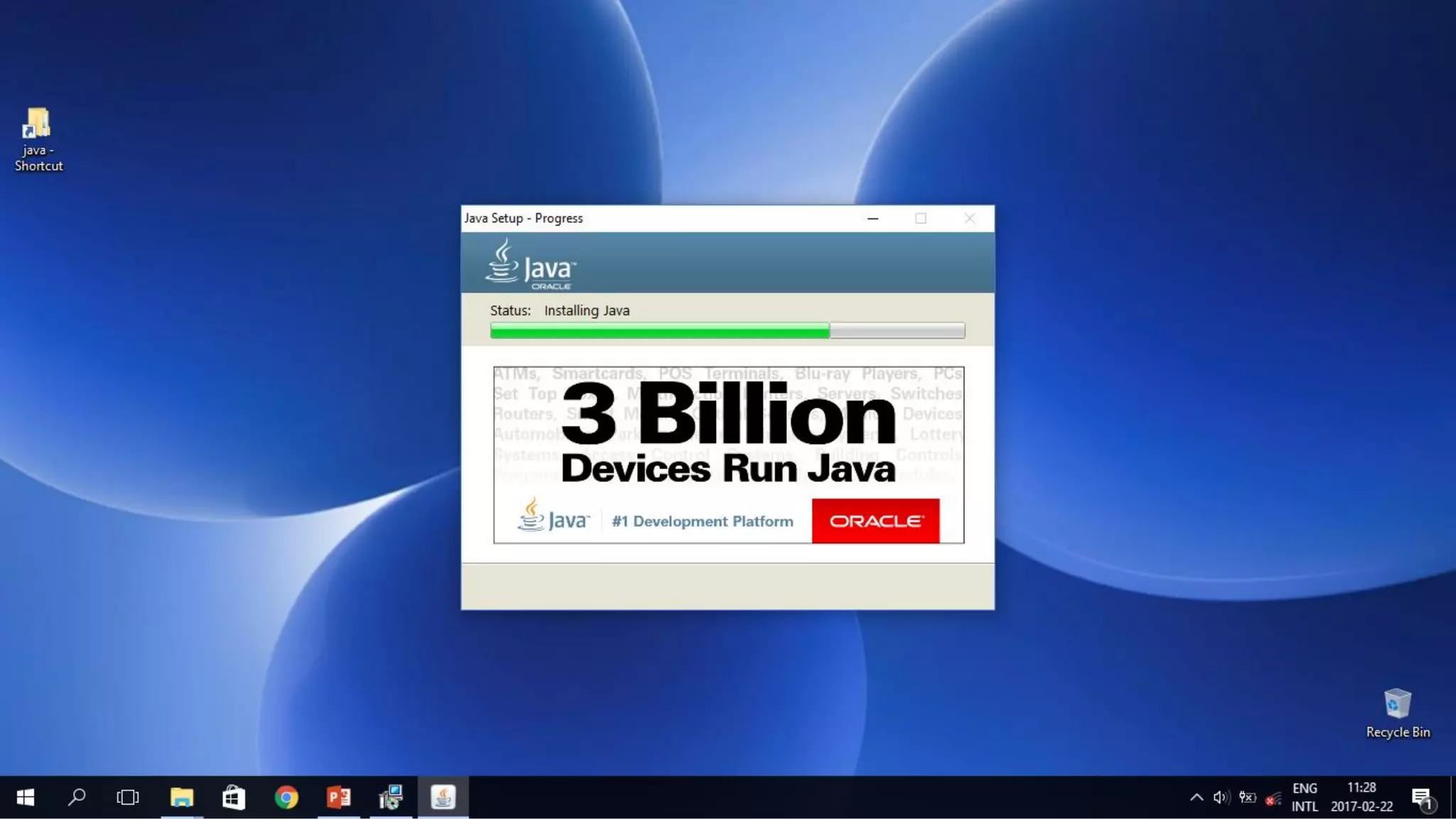Switch the ENG INTL input language
1456x819 pixels.
pos(1305,798)
